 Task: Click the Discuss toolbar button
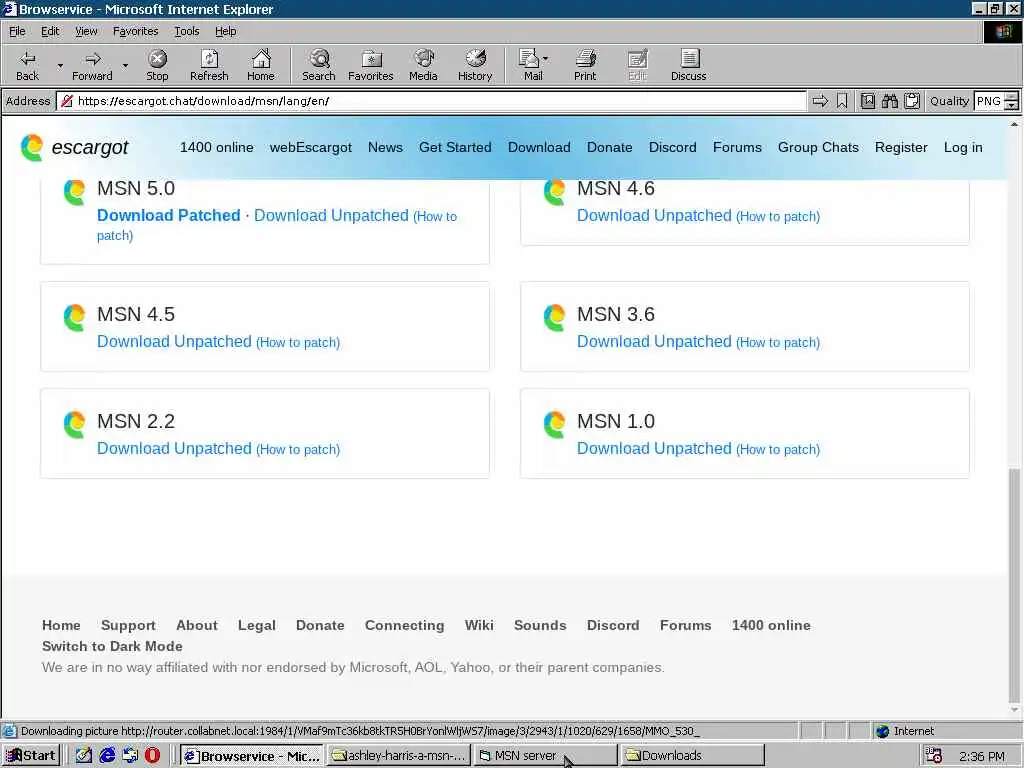click(688, 65)
